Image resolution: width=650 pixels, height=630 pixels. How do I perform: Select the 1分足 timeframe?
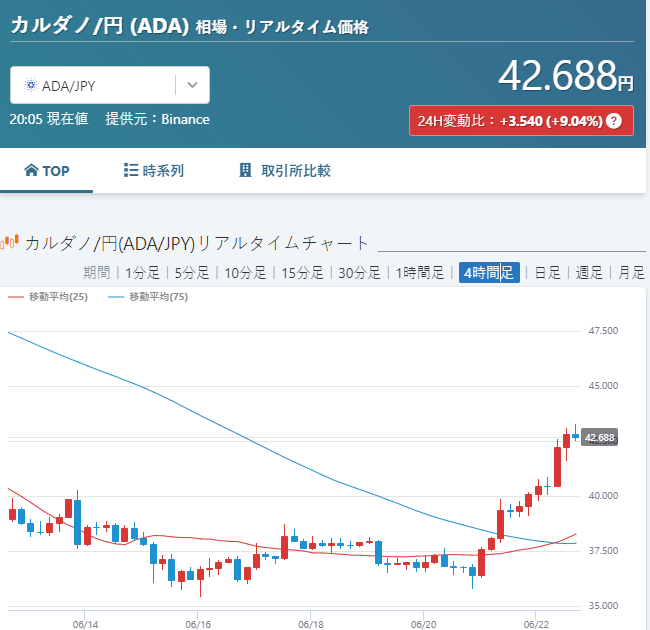(142, 273)
